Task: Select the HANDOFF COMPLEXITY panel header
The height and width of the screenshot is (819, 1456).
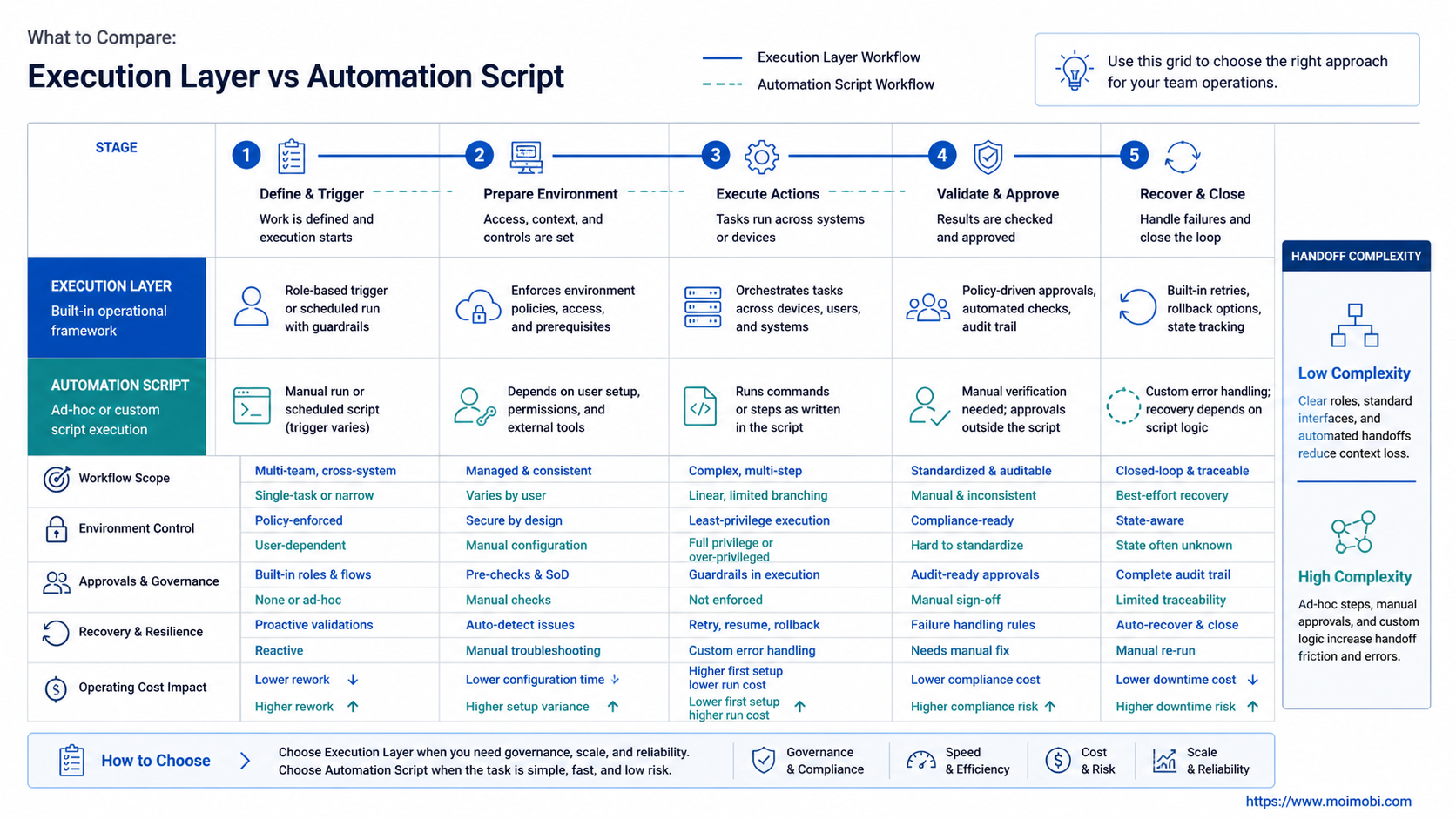Action: point(1356,256)
